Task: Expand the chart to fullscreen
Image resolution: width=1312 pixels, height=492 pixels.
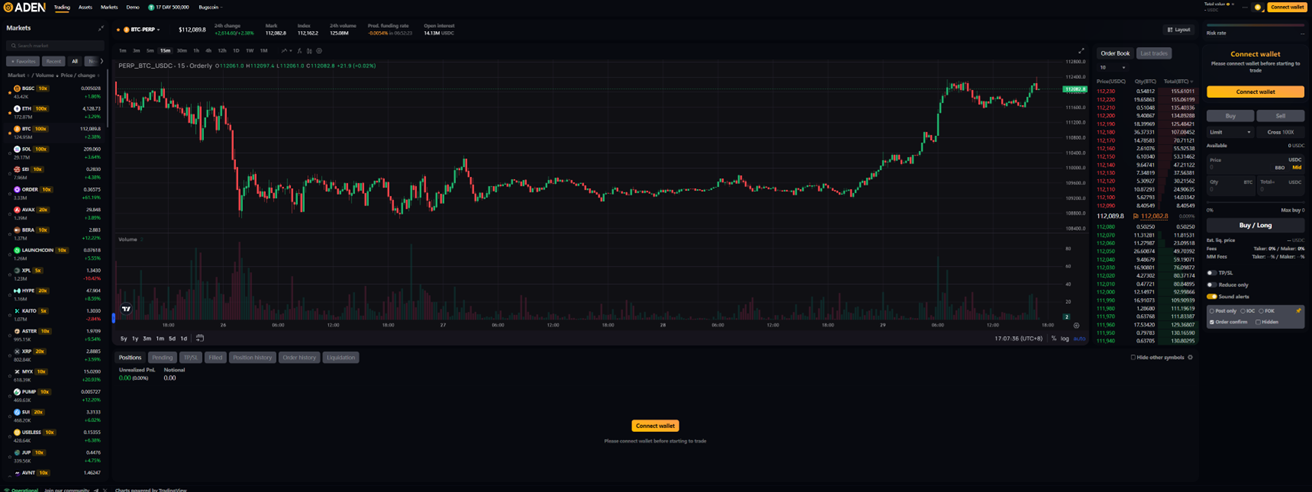Action: [1081, 51]
